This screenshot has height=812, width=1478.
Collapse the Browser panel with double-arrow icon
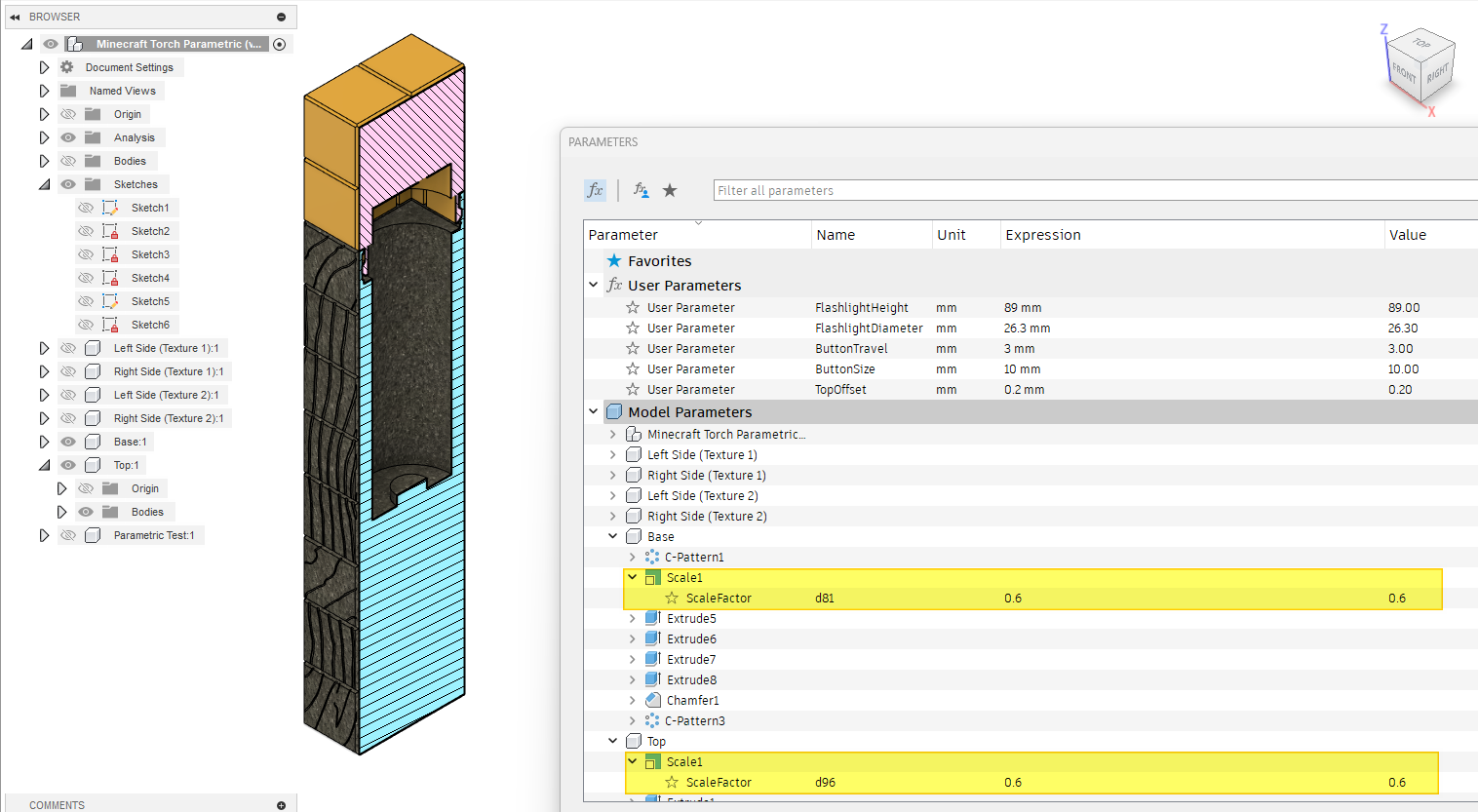coord(15,17)
